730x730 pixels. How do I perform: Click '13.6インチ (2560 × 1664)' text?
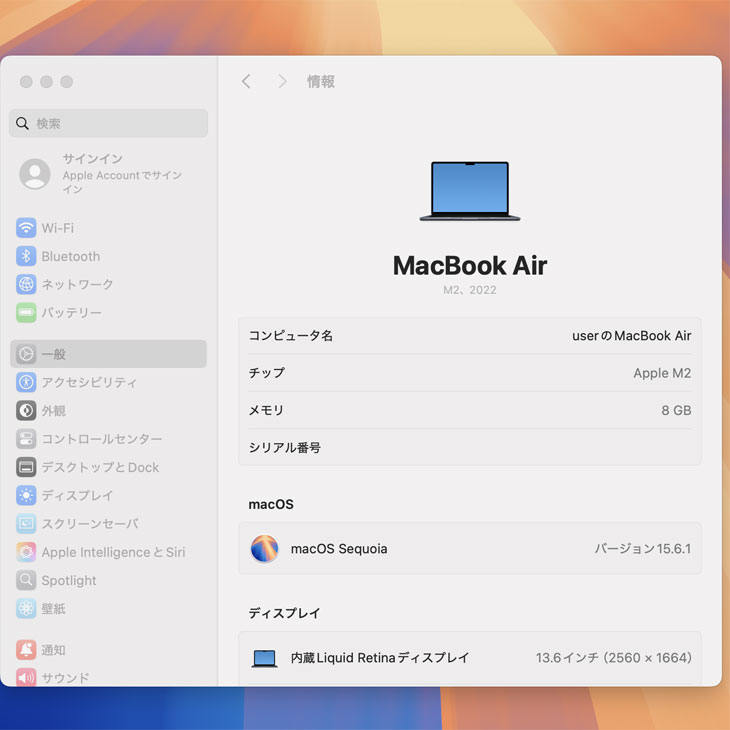[614, 658]
